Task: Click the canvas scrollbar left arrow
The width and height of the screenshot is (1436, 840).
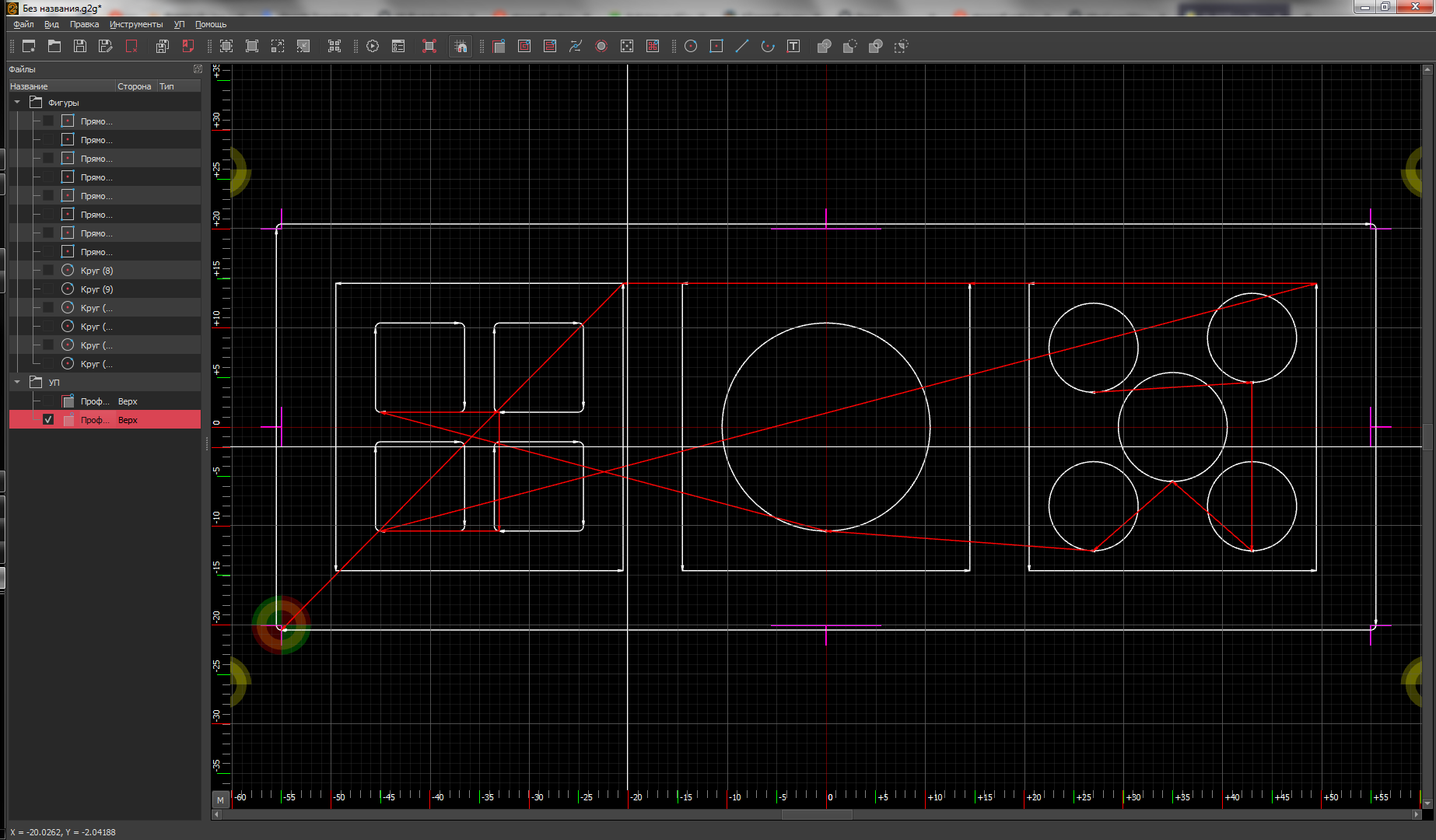Action: (215, 814)
